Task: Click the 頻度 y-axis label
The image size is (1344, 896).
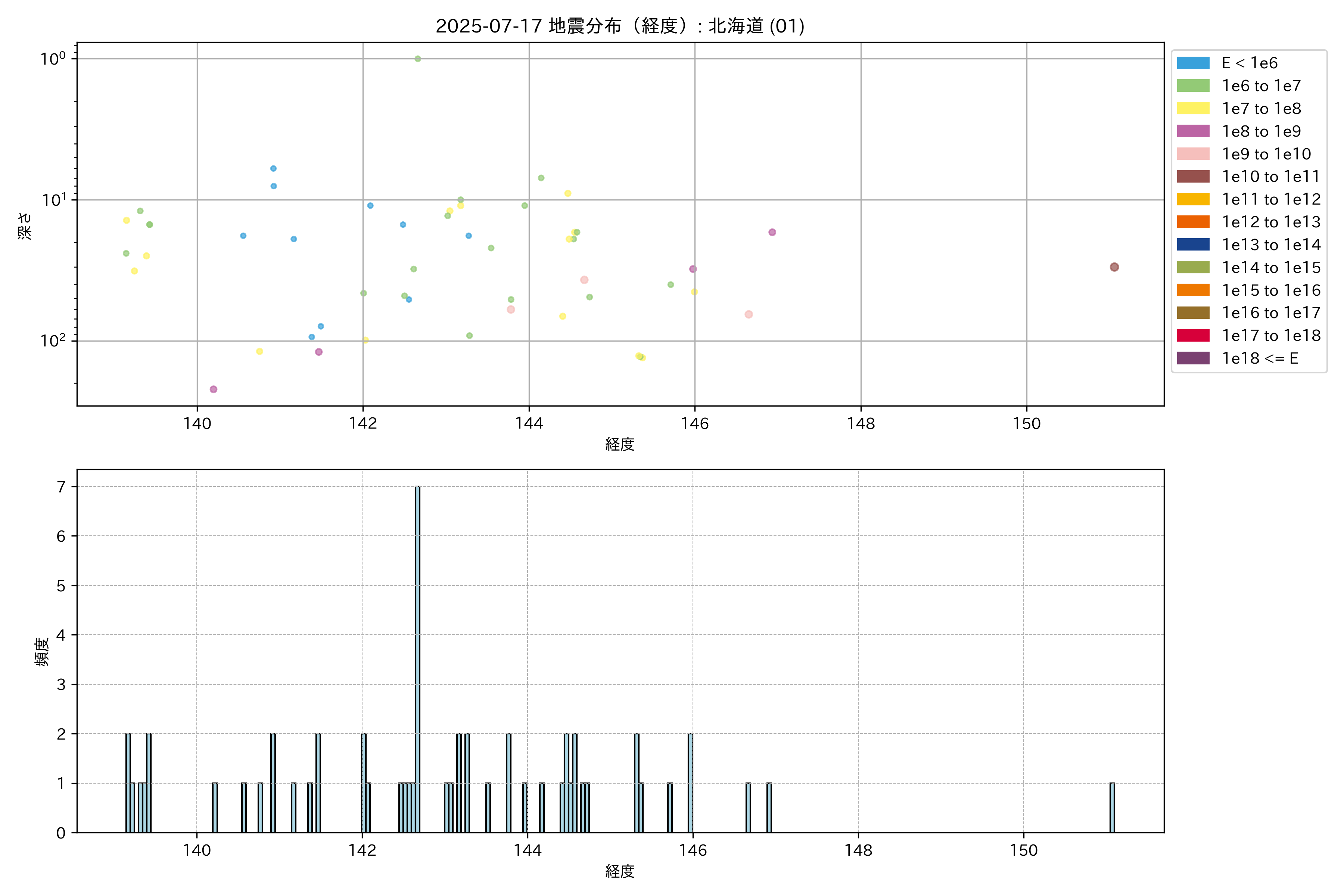Action: tap(42, 652)
